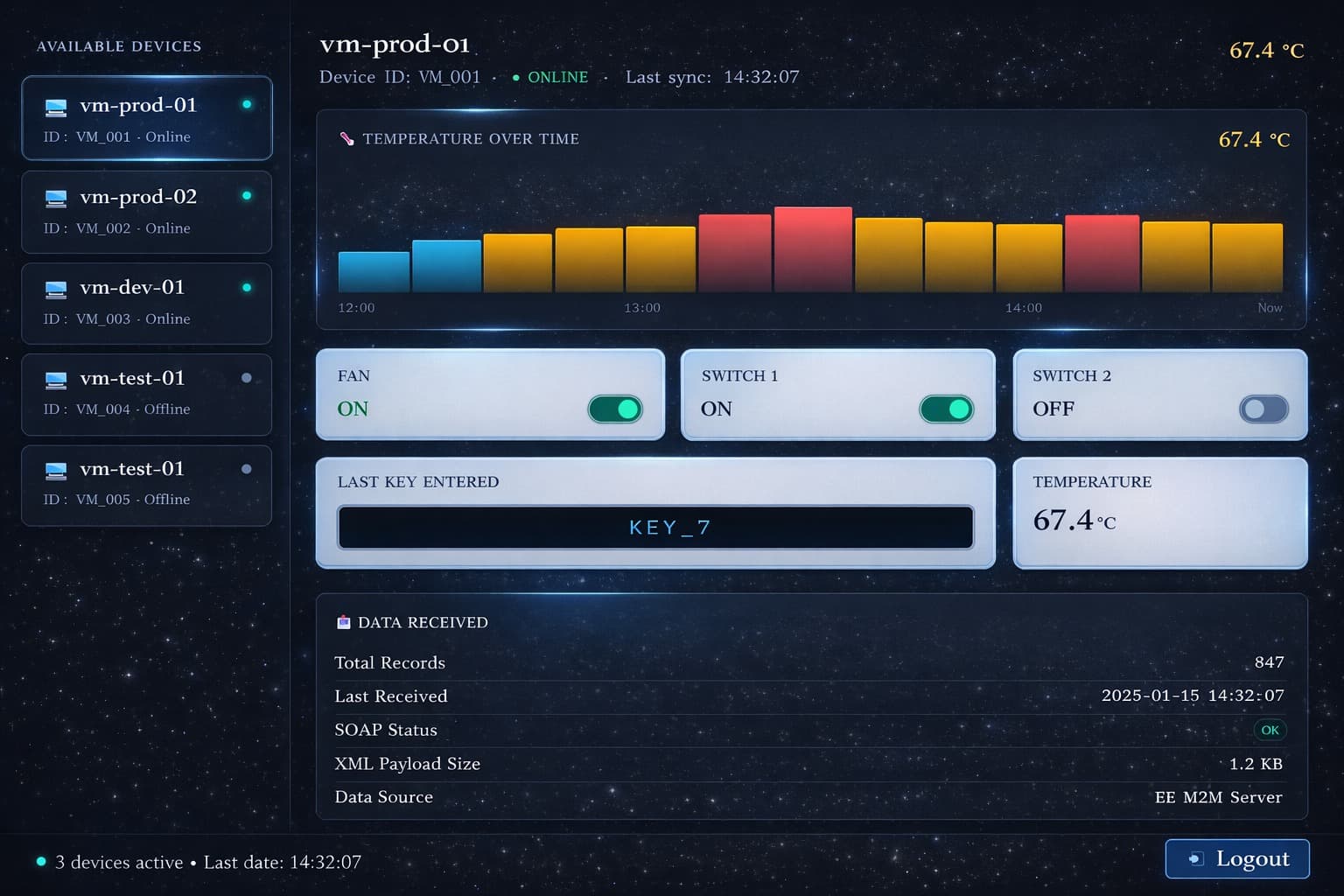Viewport: 1344px width, 896px height.
Task: Click the tallest red bar in the temperature chart
Action: coord(813,249)
